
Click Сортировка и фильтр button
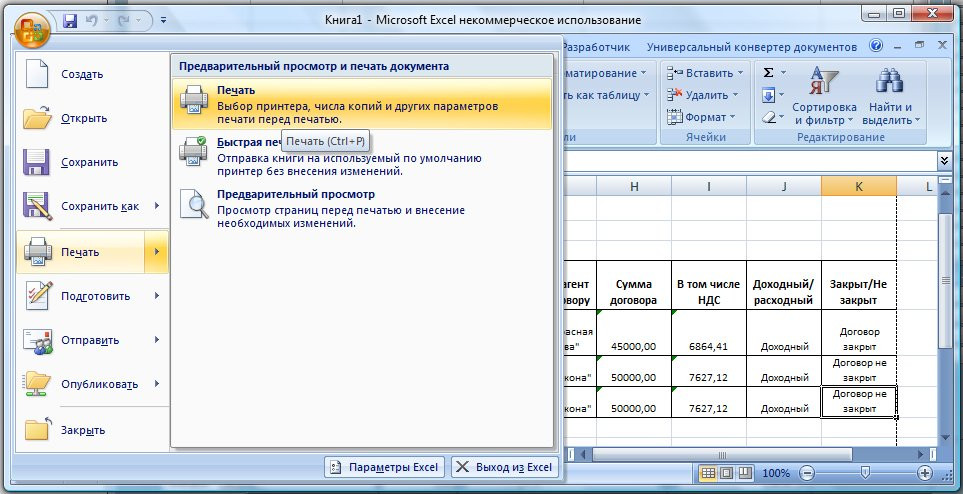pyautogui.click(x=824, y=96)
